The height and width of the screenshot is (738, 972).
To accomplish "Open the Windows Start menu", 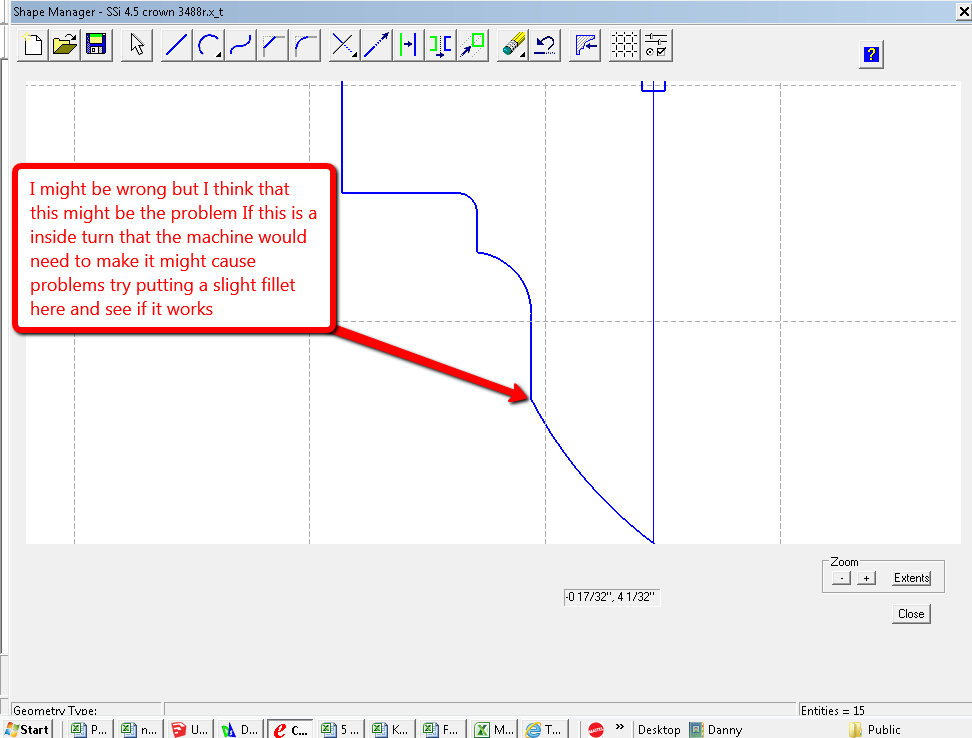I will 28,729.
